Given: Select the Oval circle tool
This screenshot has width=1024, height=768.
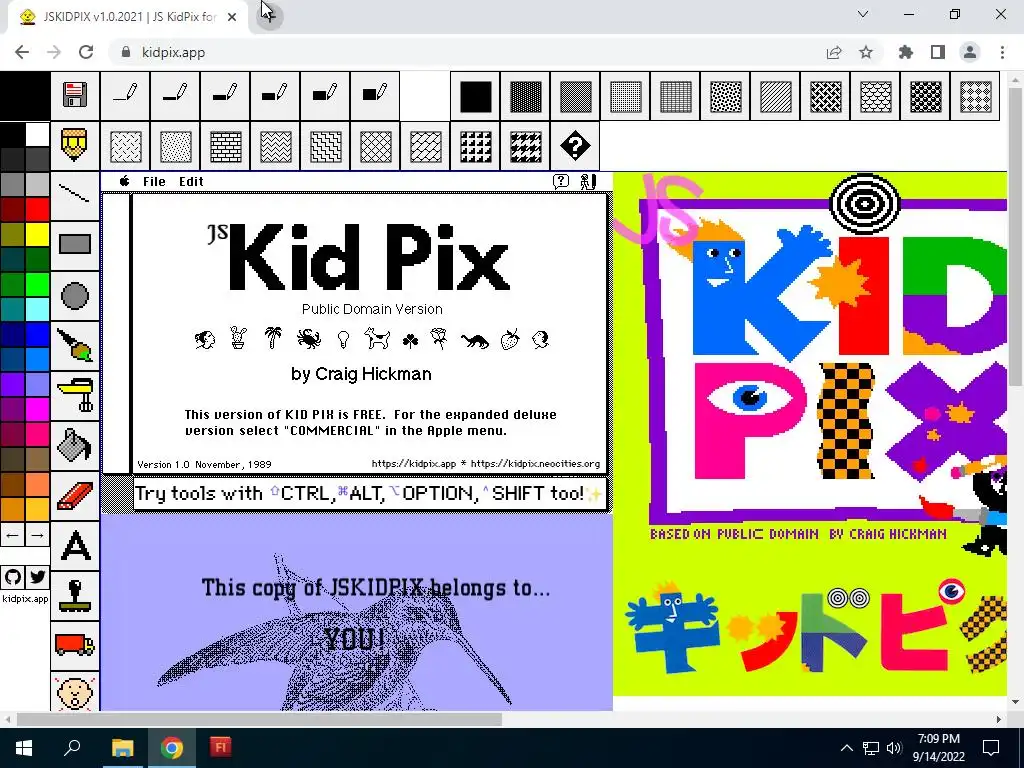Looking at the screenshot, I should pos(75,295).
